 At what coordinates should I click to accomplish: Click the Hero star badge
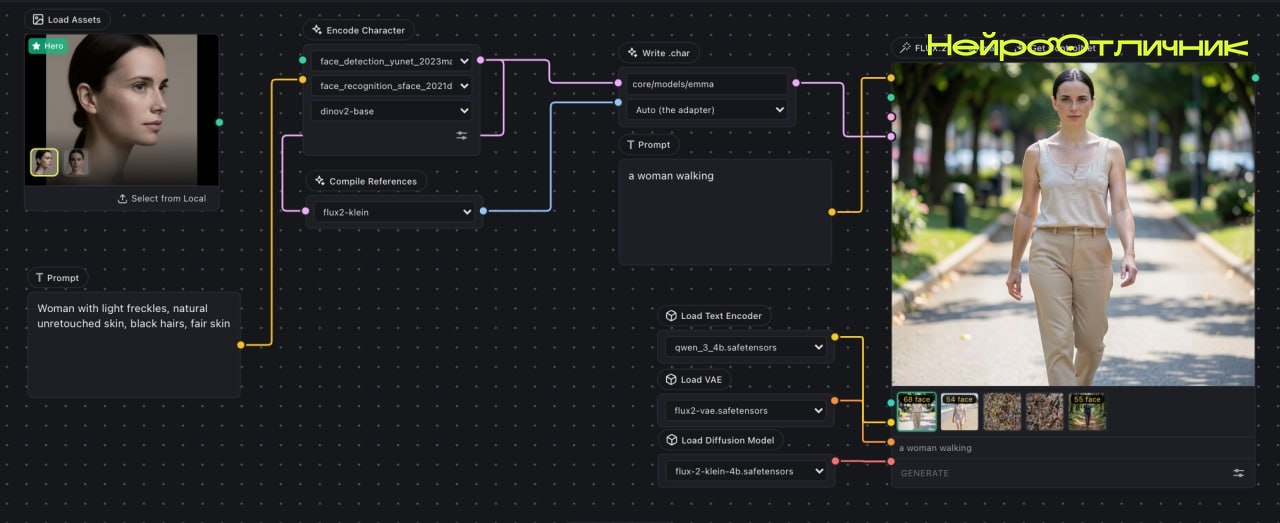pyautogui.click(x=47, y=46)
